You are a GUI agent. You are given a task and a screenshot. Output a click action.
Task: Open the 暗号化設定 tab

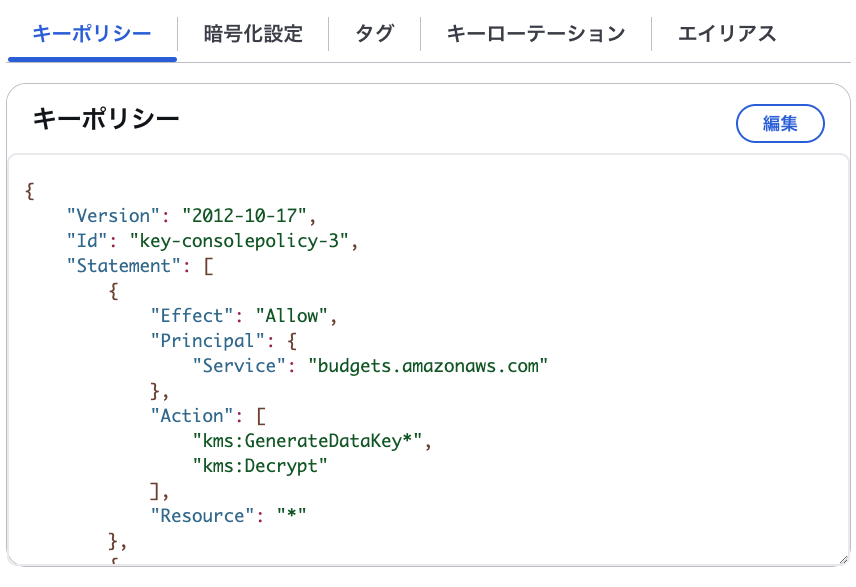pos(252,34)
